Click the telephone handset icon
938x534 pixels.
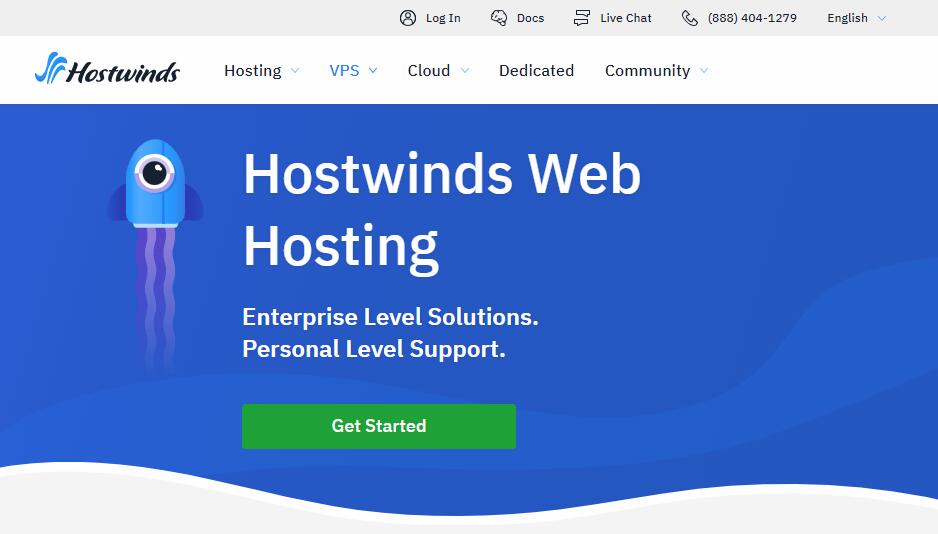pyautogui.click(x=690, y=18)
